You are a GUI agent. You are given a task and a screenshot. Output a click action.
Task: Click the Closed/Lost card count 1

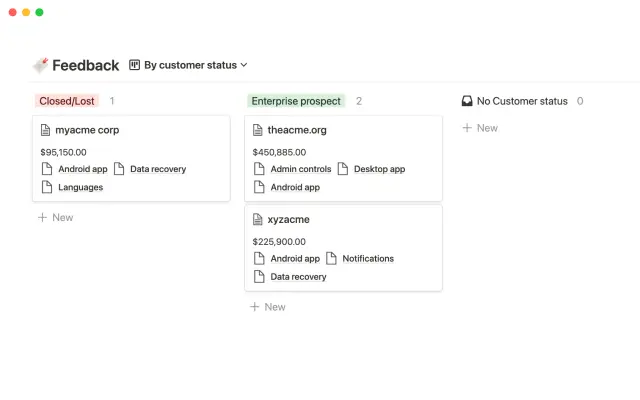(112, 101)
